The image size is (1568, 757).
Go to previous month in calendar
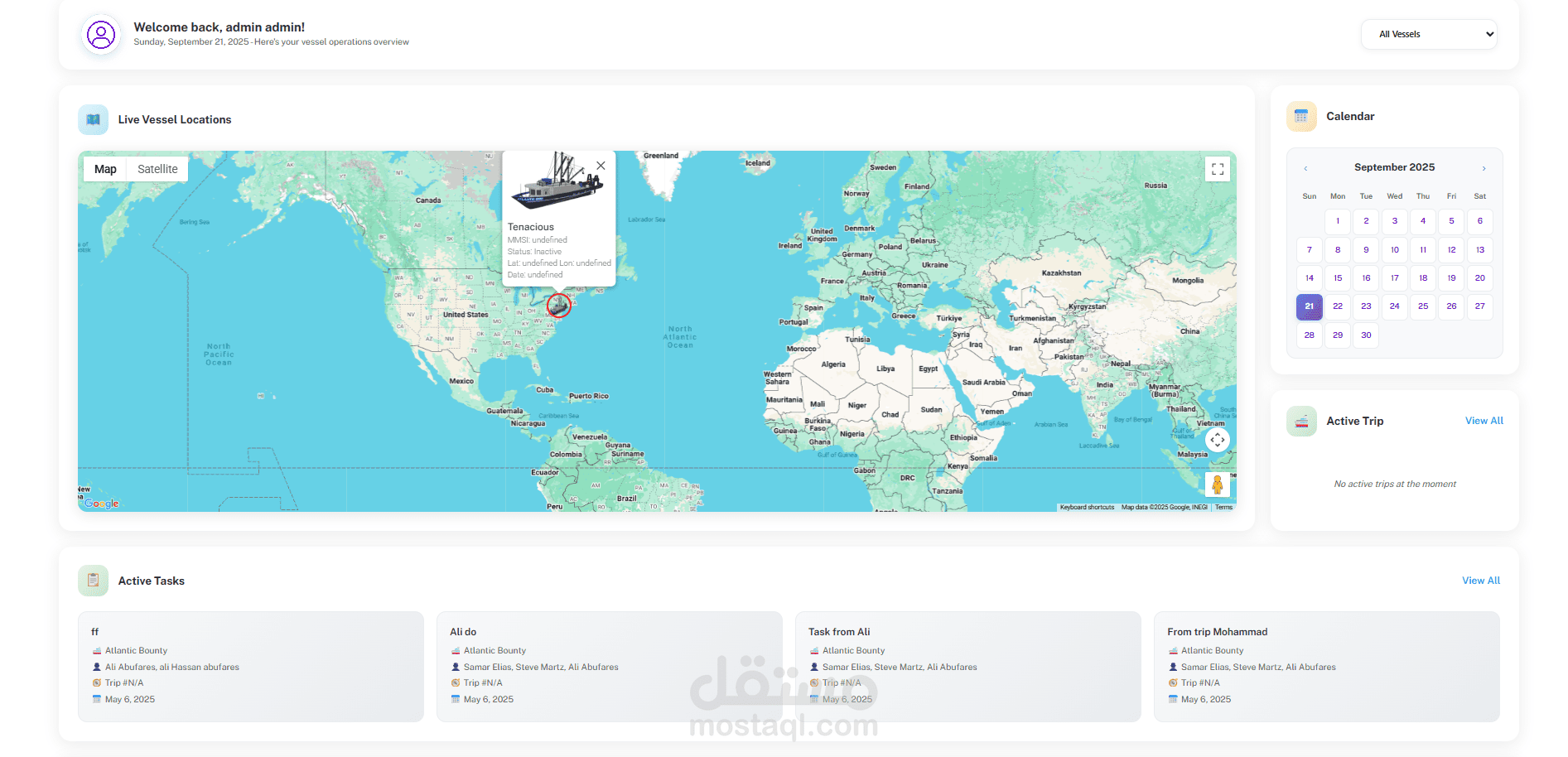(x=1305, y=168)
